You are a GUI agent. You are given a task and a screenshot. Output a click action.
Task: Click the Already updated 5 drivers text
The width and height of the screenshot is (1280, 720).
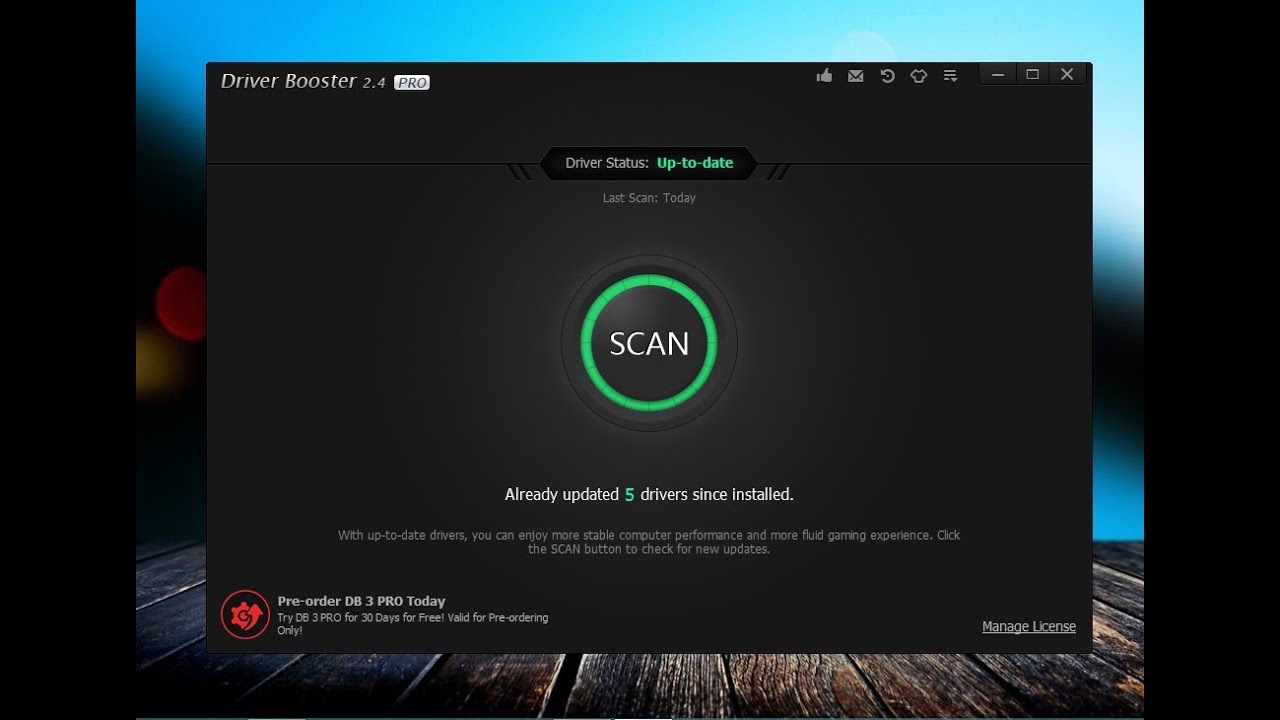pyautogui.click(x=649, y=494)
